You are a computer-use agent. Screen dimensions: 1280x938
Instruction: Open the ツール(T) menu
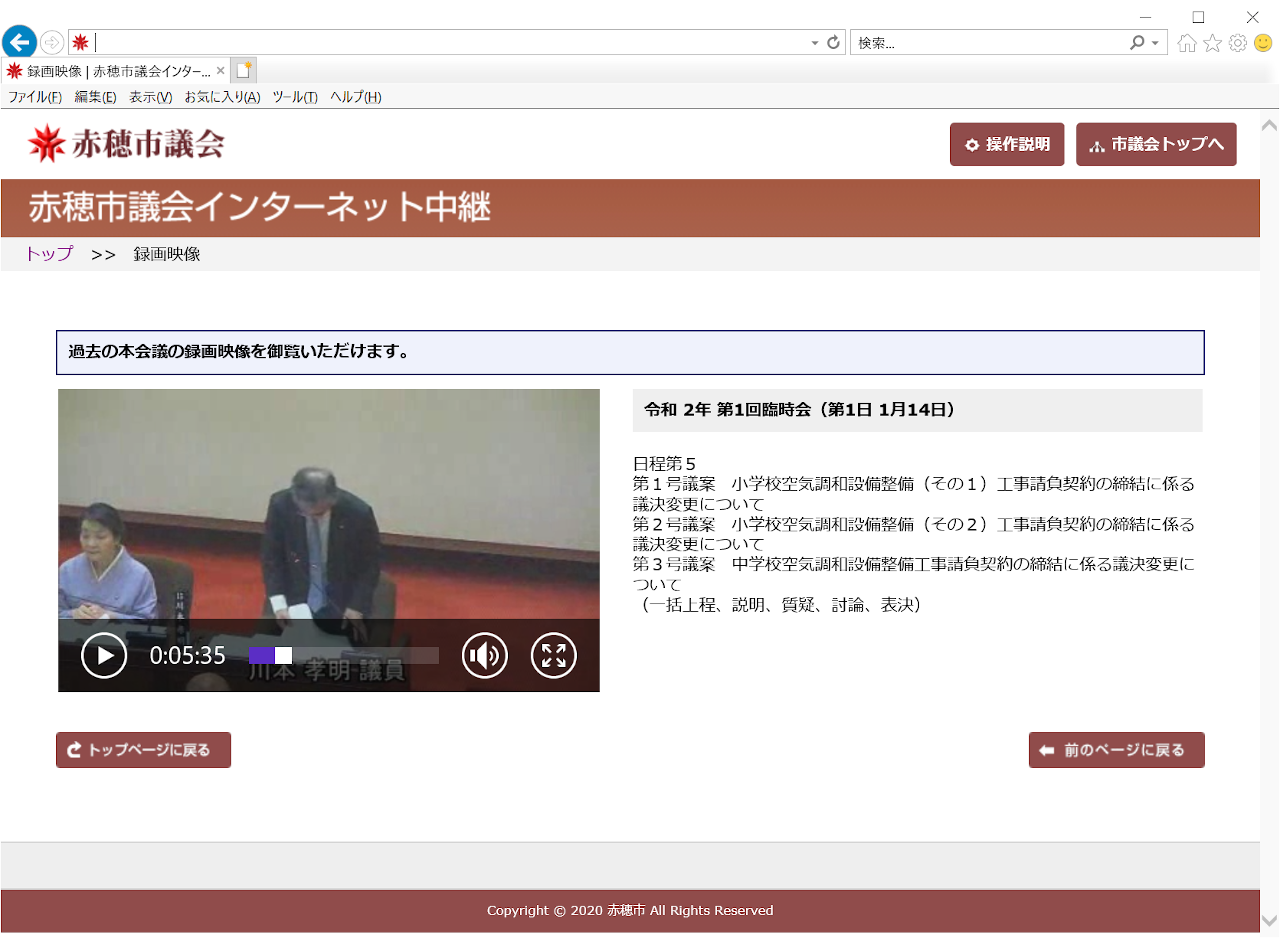pos(295,97)
